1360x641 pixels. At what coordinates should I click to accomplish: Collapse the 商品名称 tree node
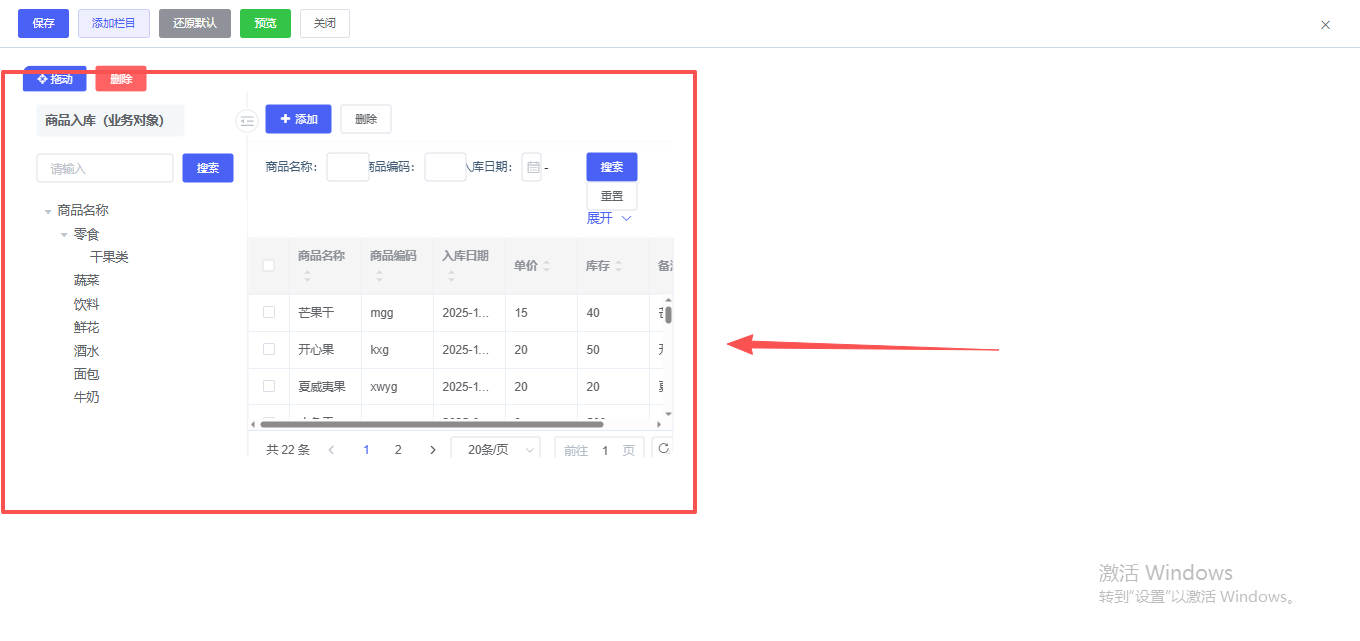point(48,211)
